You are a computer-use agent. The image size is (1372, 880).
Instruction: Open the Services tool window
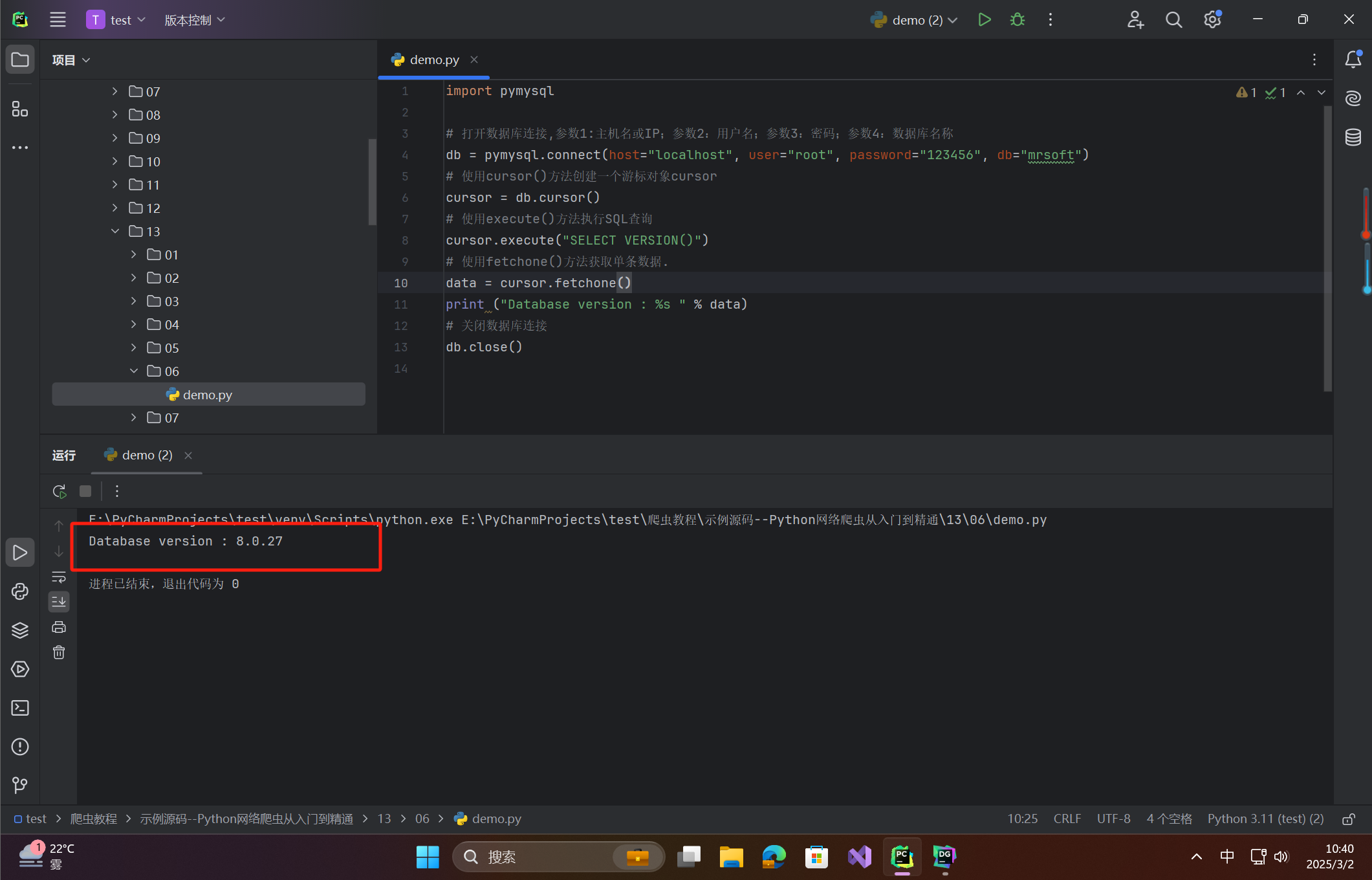click(x=20, y=669)
